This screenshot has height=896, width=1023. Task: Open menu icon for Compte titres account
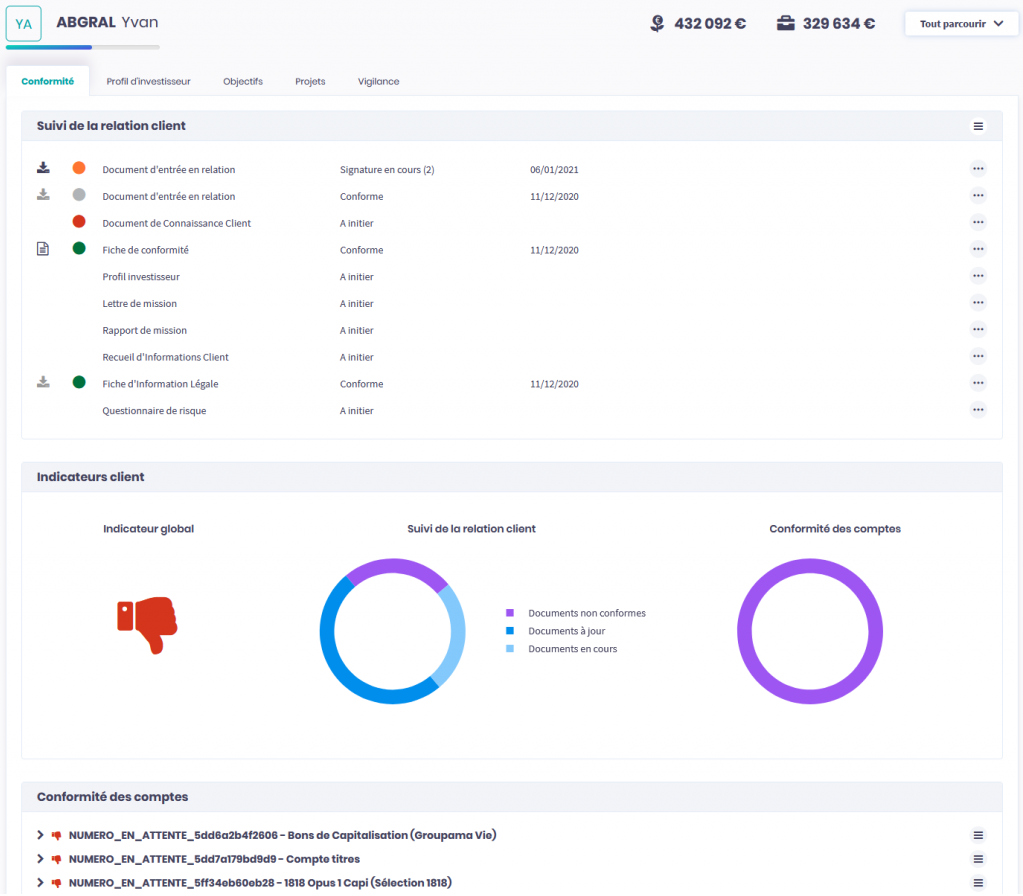(x=978, y=859)
